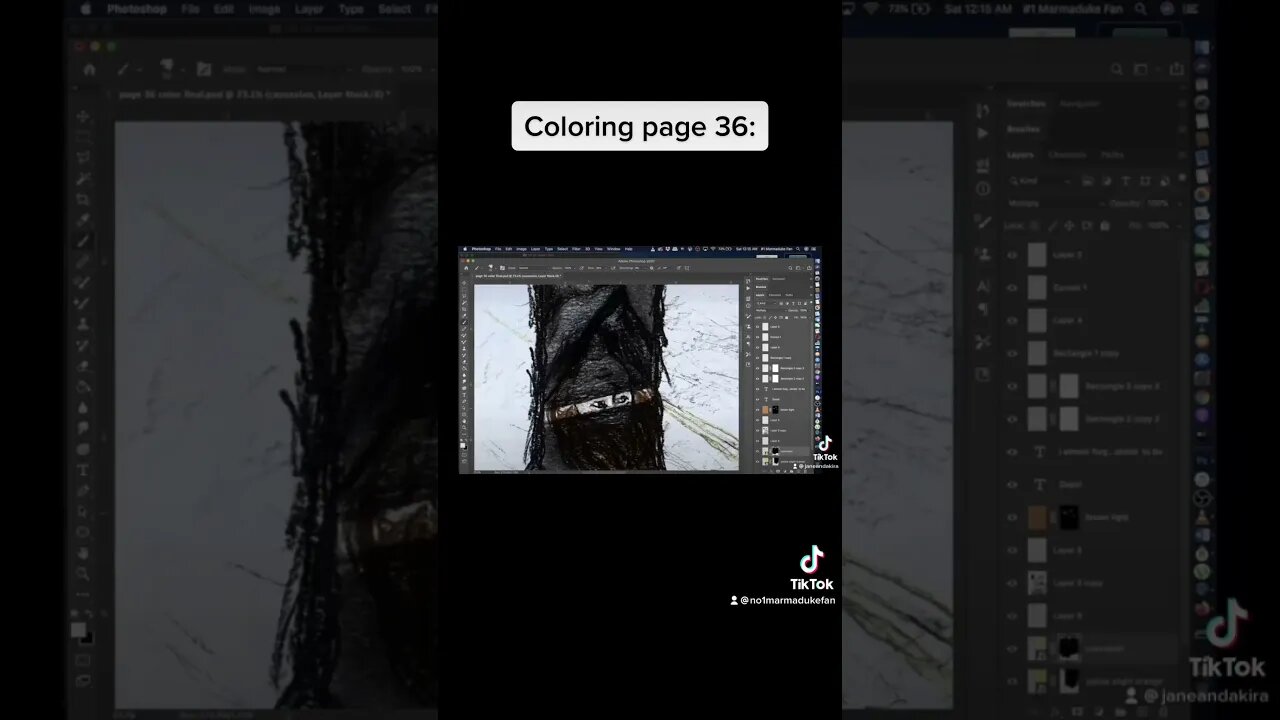This screenshot has width=1280, height=720.
Task: Toggle visibility of Rectangle 1 copy layer
Action: [1012, 354]
